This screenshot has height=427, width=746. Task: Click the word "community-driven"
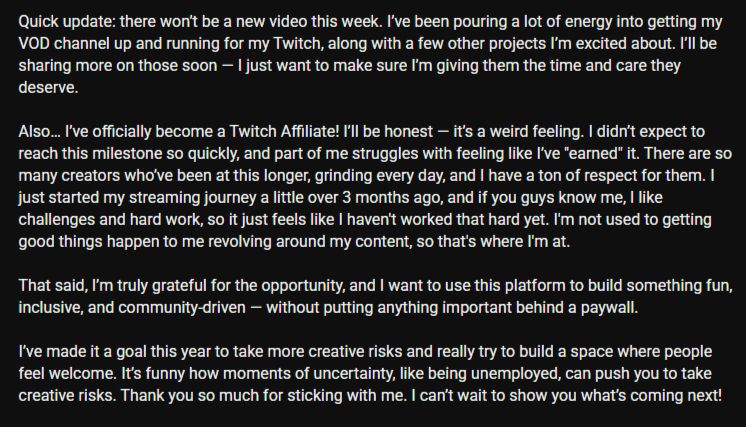pyautogui.click(x=182, y=308)
